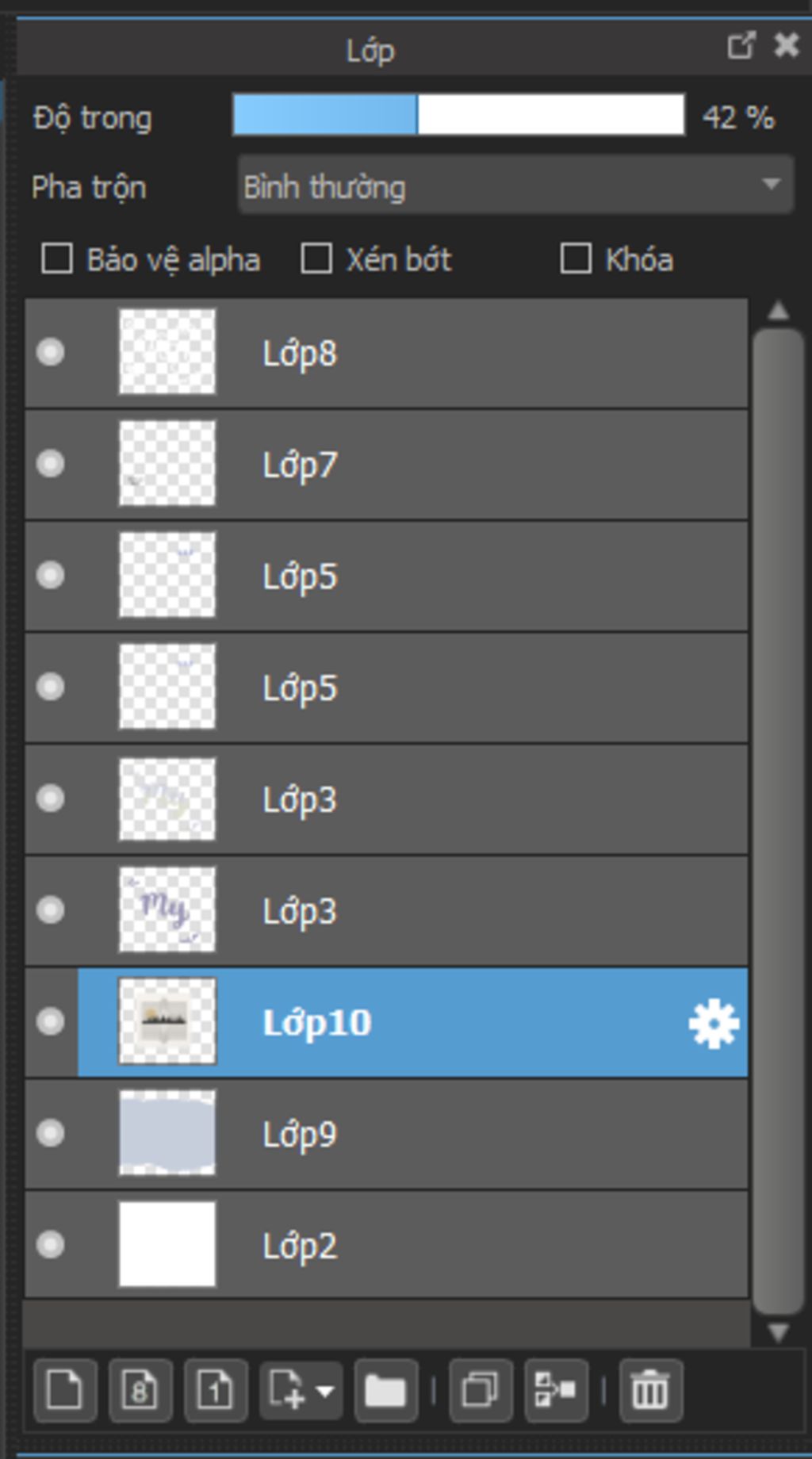
Task: Hide the Lớp8 layer
Action: click(x=51, y=352)
